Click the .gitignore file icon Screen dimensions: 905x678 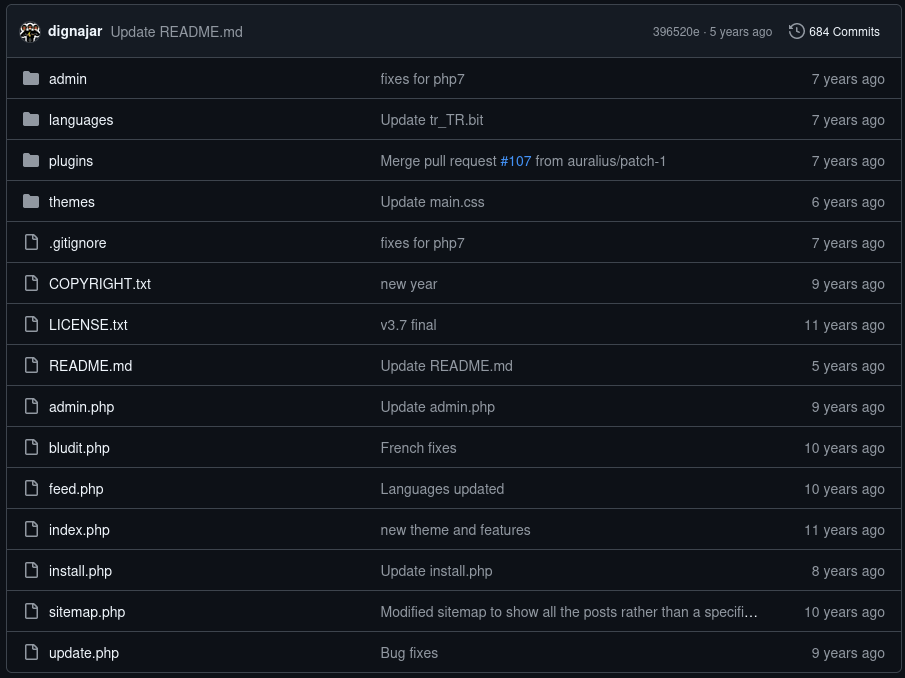click(31, 242)
